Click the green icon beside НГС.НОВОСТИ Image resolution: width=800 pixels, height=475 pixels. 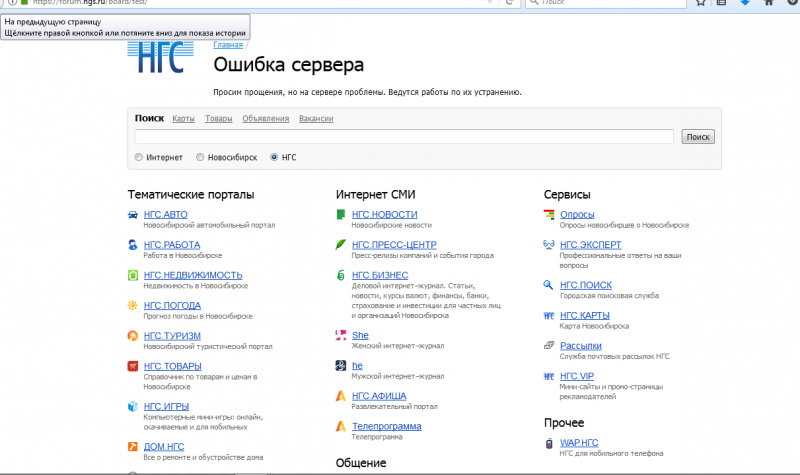[340, 215]
